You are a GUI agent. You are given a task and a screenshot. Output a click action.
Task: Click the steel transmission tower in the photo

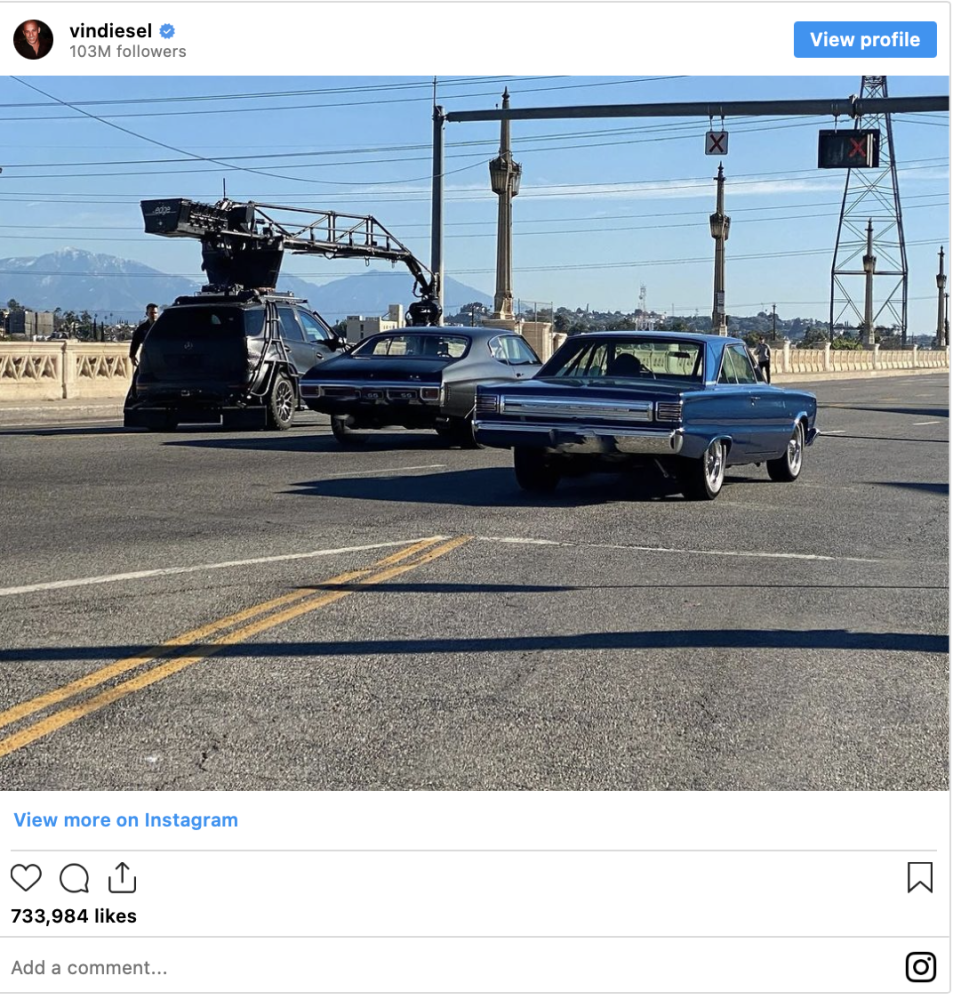[870, 220]
